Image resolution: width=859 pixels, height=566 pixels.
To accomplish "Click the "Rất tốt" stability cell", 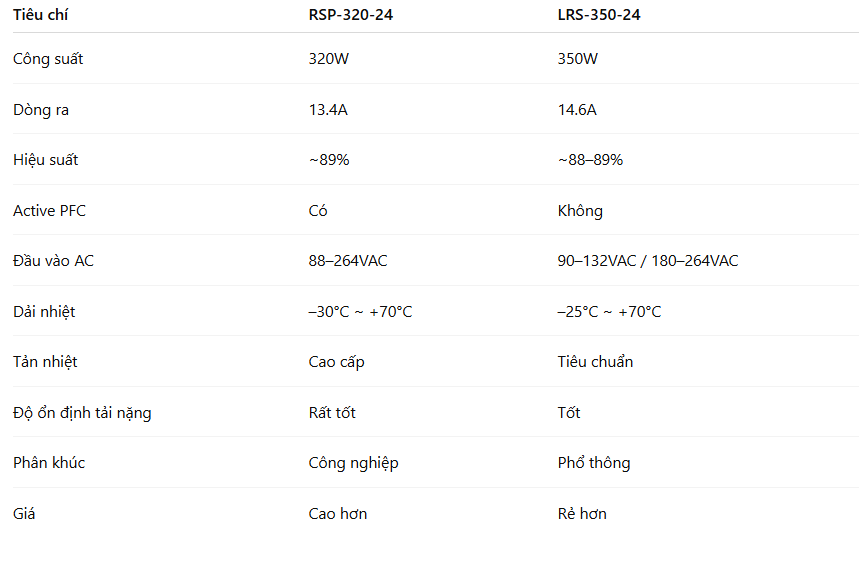I will pyautogui.click(x=332, y=413).
